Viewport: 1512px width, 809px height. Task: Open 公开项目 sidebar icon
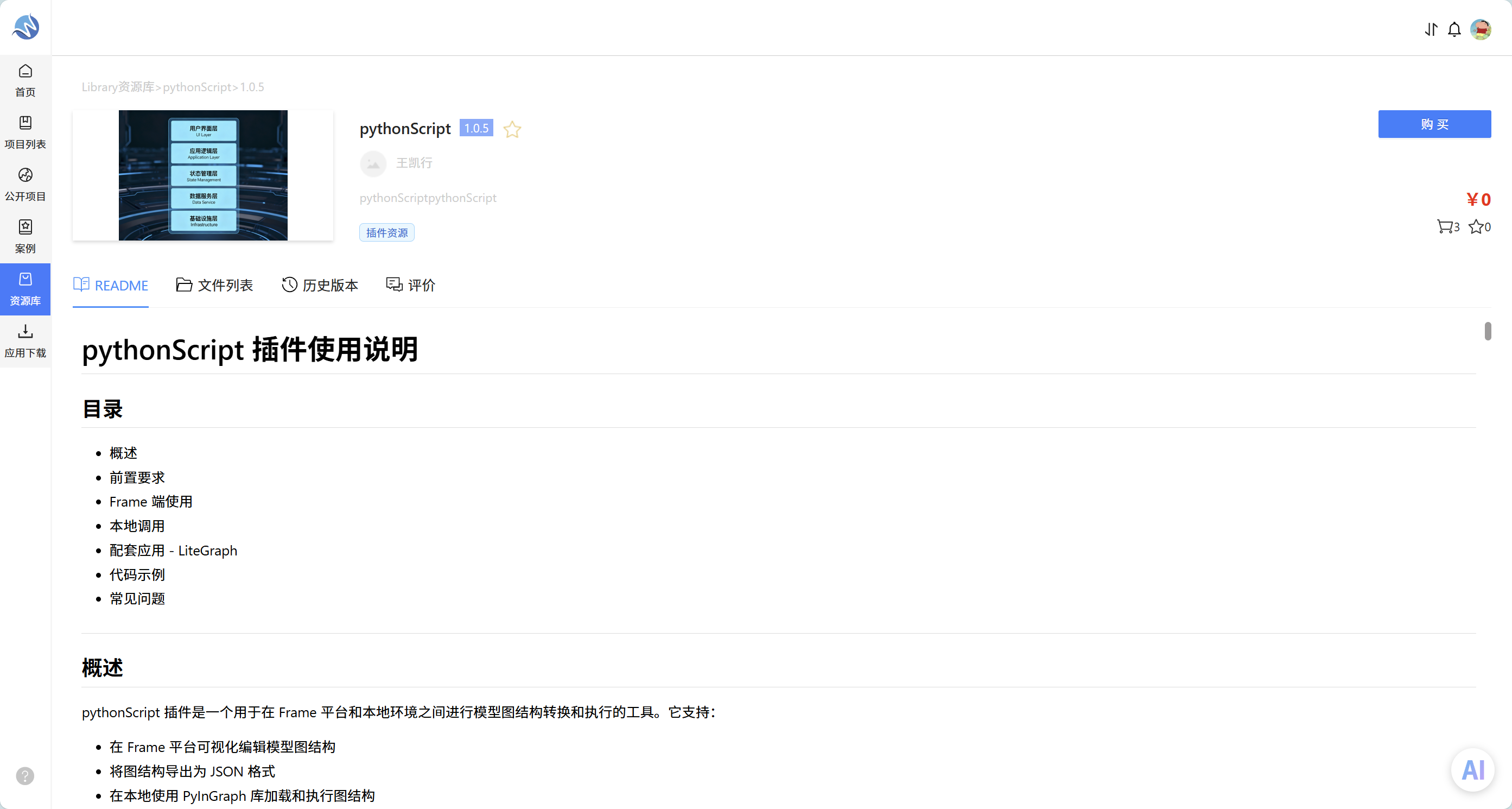click(x=26, y=185)
